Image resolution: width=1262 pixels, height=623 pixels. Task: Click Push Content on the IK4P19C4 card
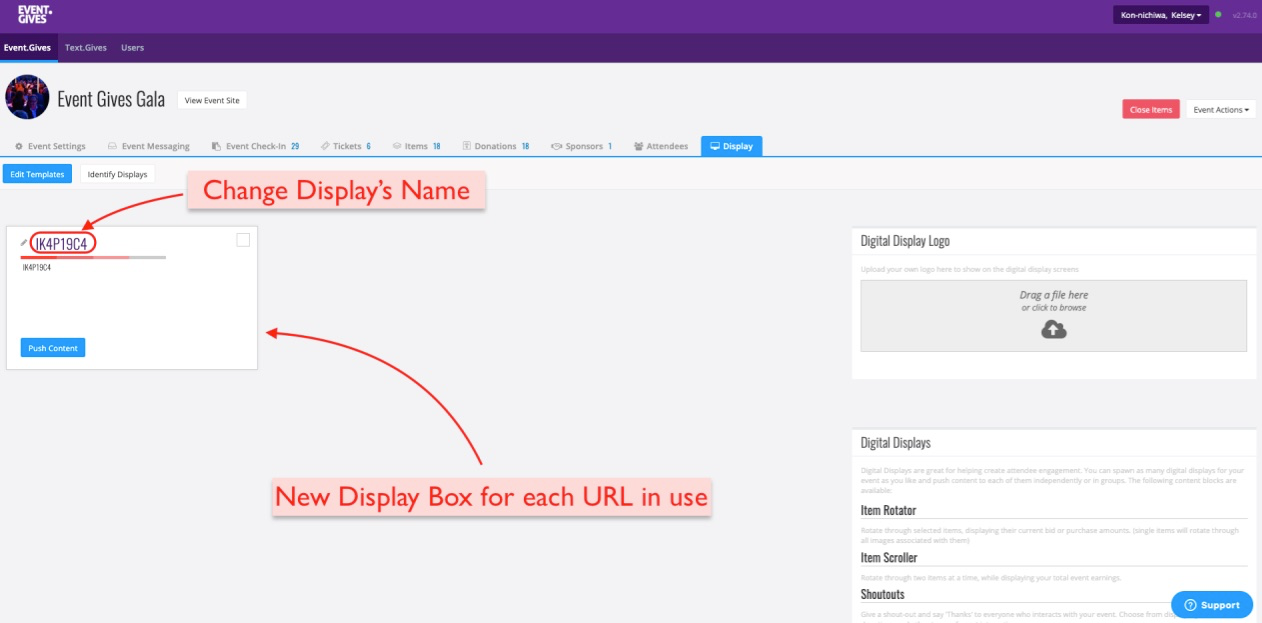53,348
